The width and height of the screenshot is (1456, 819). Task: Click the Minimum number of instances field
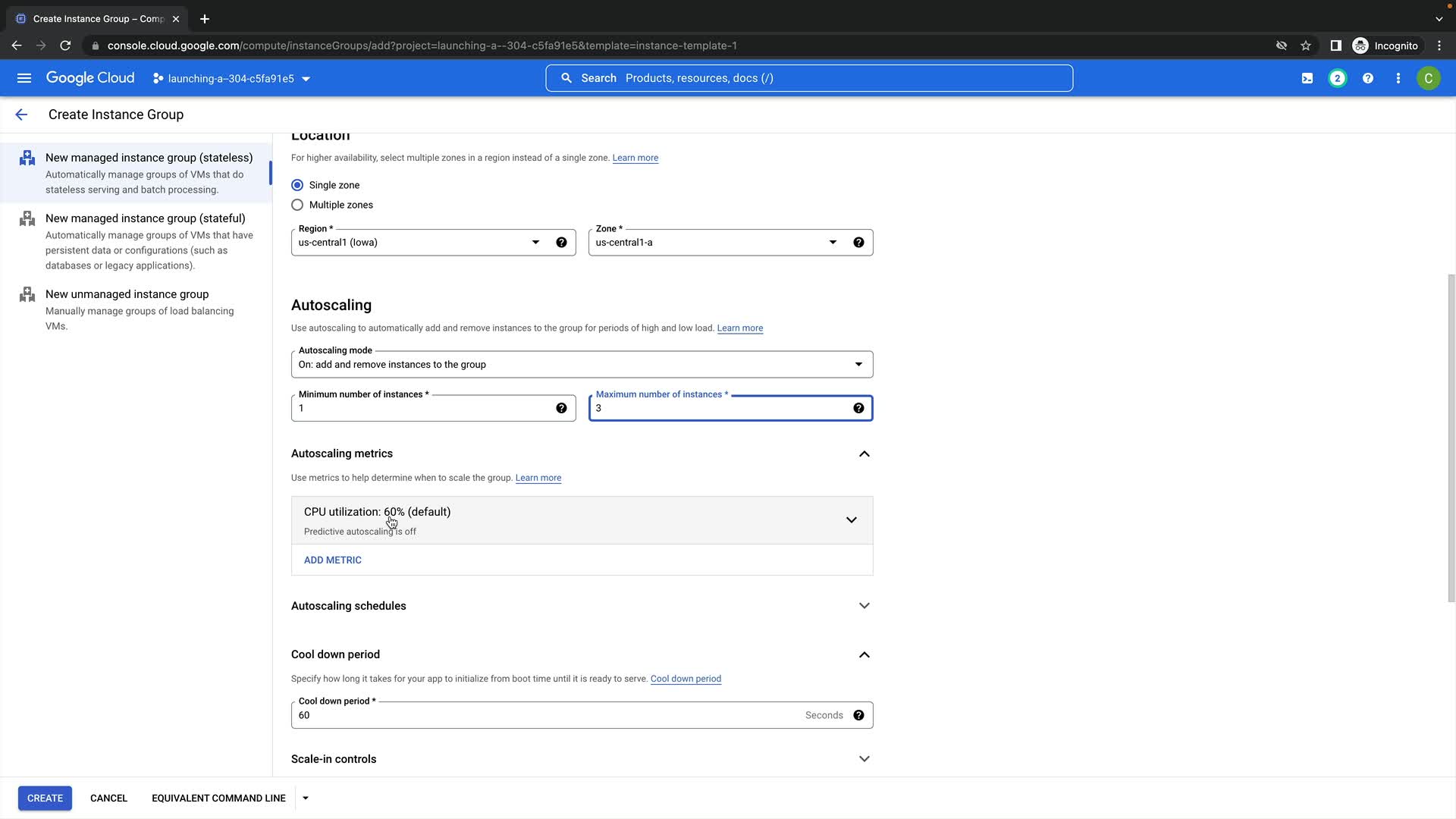click(425, 409)
